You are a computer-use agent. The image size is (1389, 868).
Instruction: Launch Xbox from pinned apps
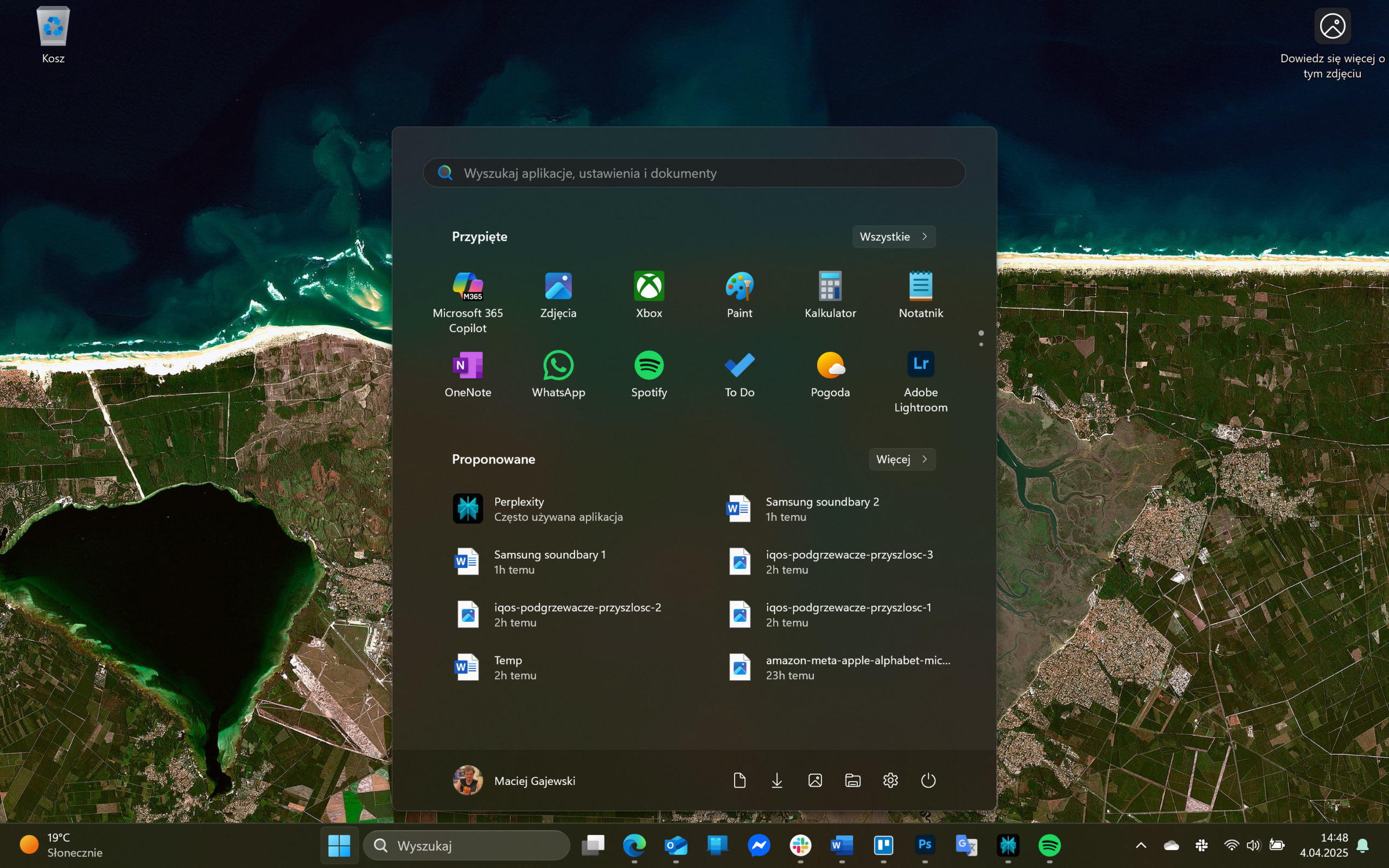[x=648, y=295]
